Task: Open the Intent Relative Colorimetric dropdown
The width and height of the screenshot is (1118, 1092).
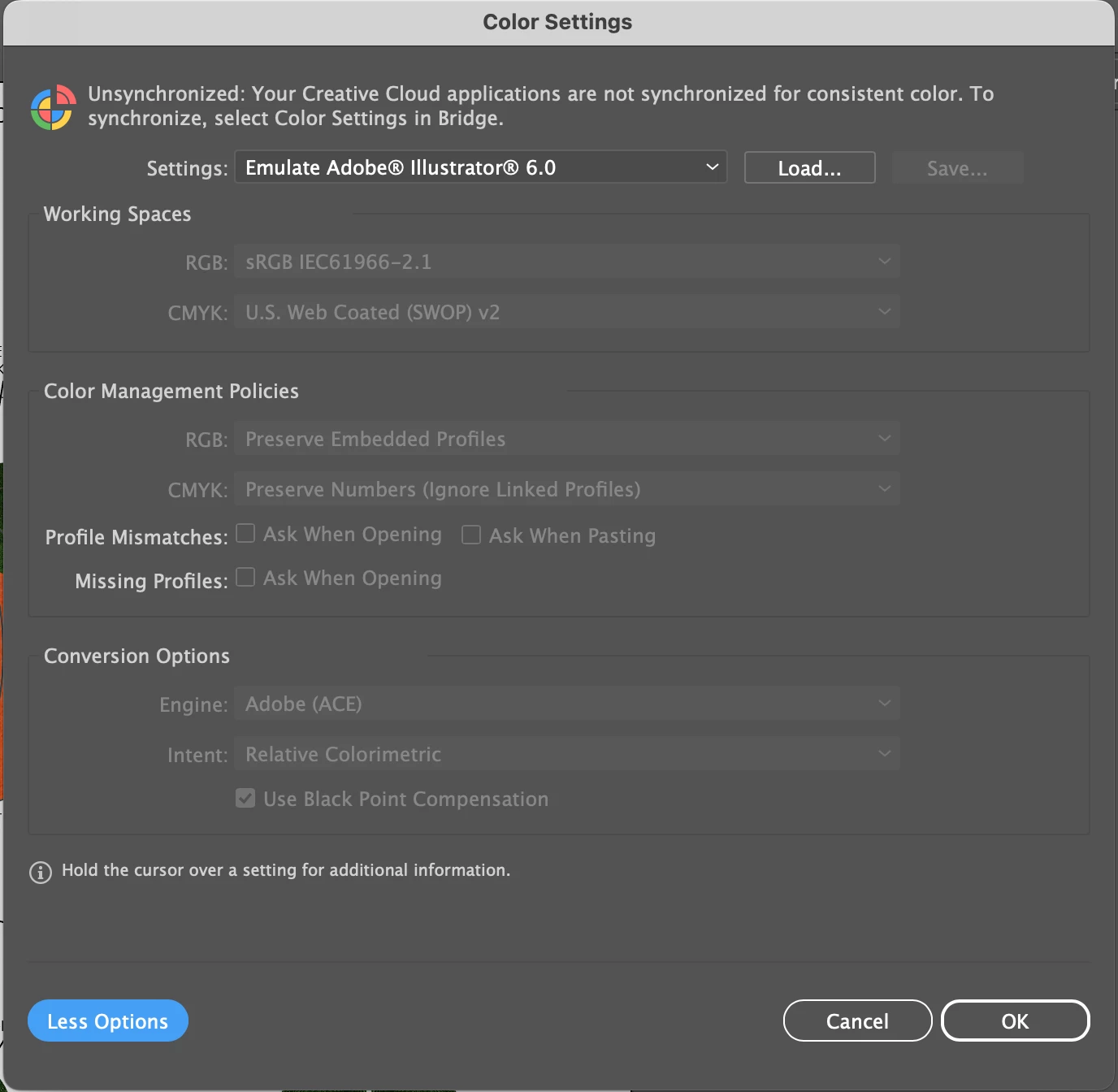Action: 567,754
